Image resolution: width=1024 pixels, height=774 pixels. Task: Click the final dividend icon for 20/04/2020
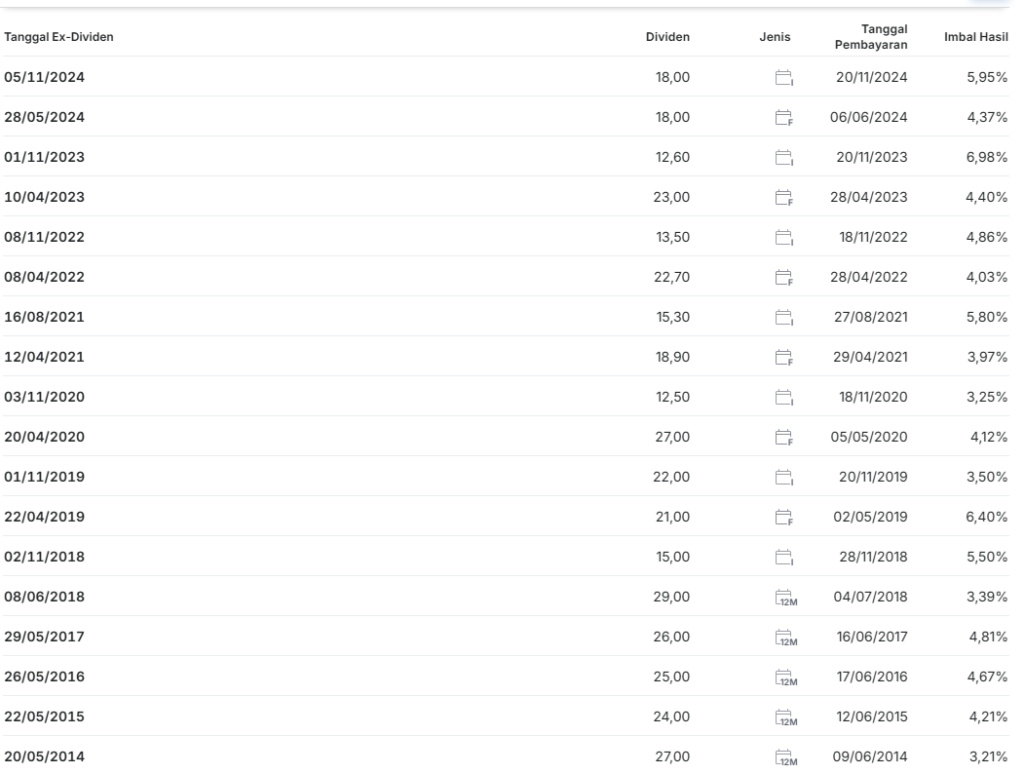784,437
